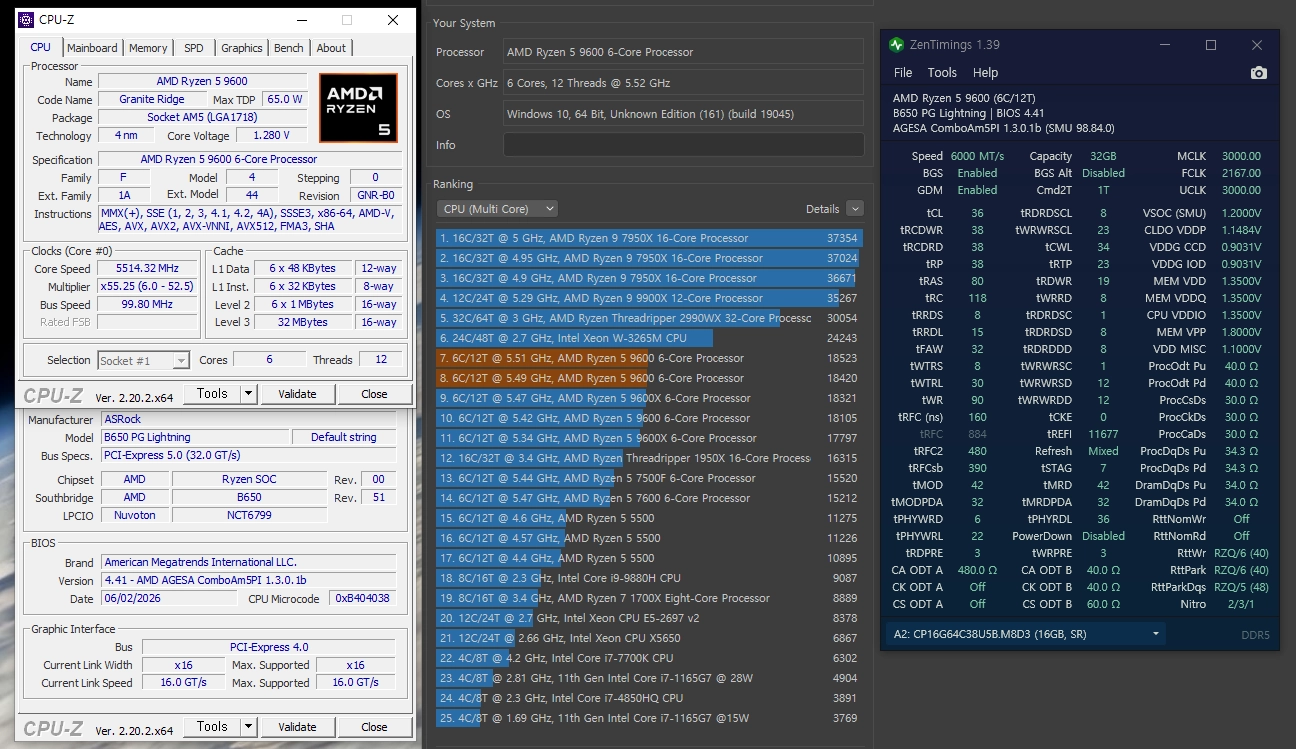Click the AGESA ComboAm5PI version line in ZenTimings

tap(1003, 128)
